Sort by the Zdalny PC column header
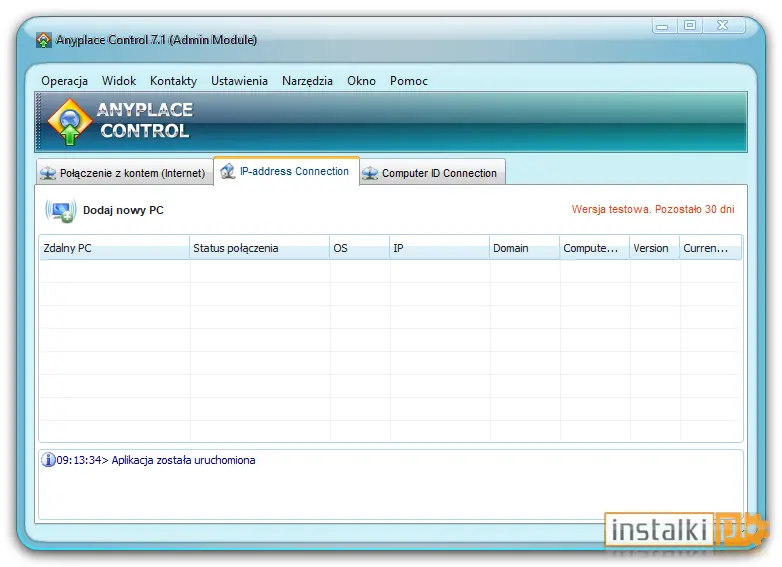Screen dimensions: 782x567 [x=114, y=248]
